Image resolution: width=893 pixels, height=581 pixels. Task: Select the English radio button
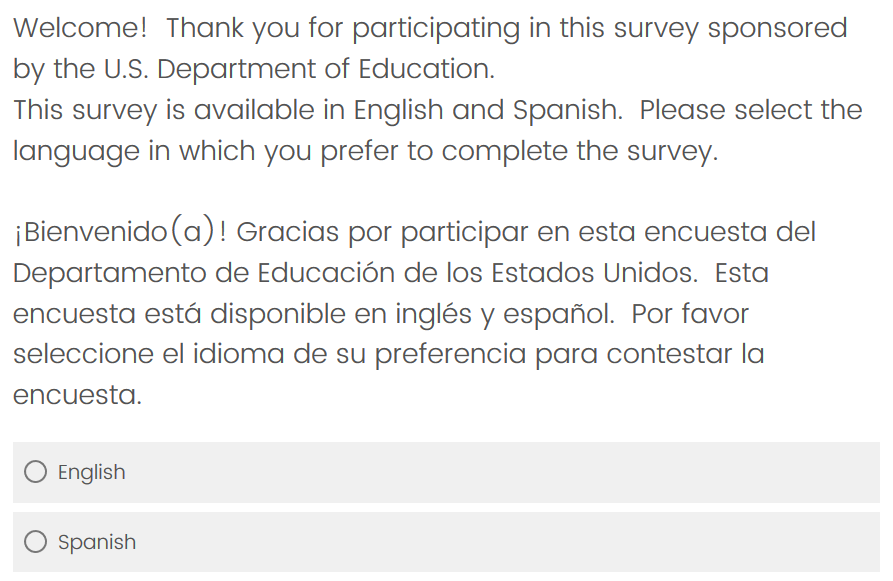coord(36,472)
